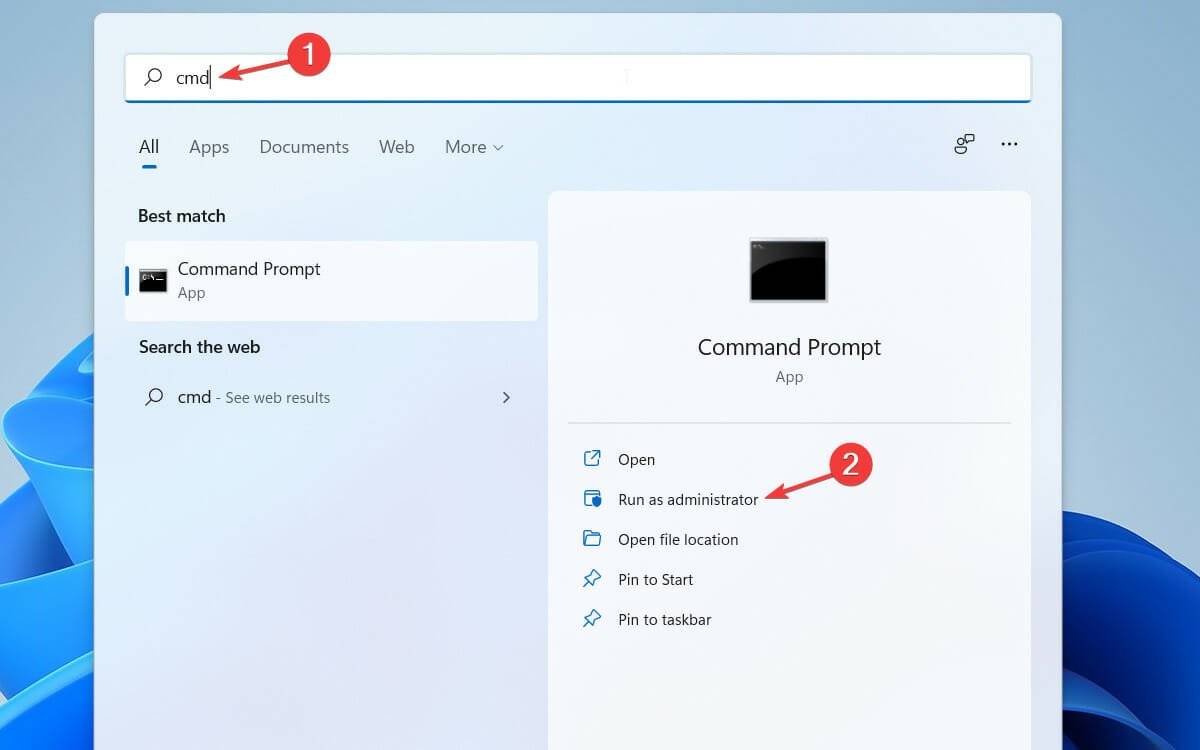Click the Open file location folder icon
This screenshot has height=750, width=1200.
[593, 539]
